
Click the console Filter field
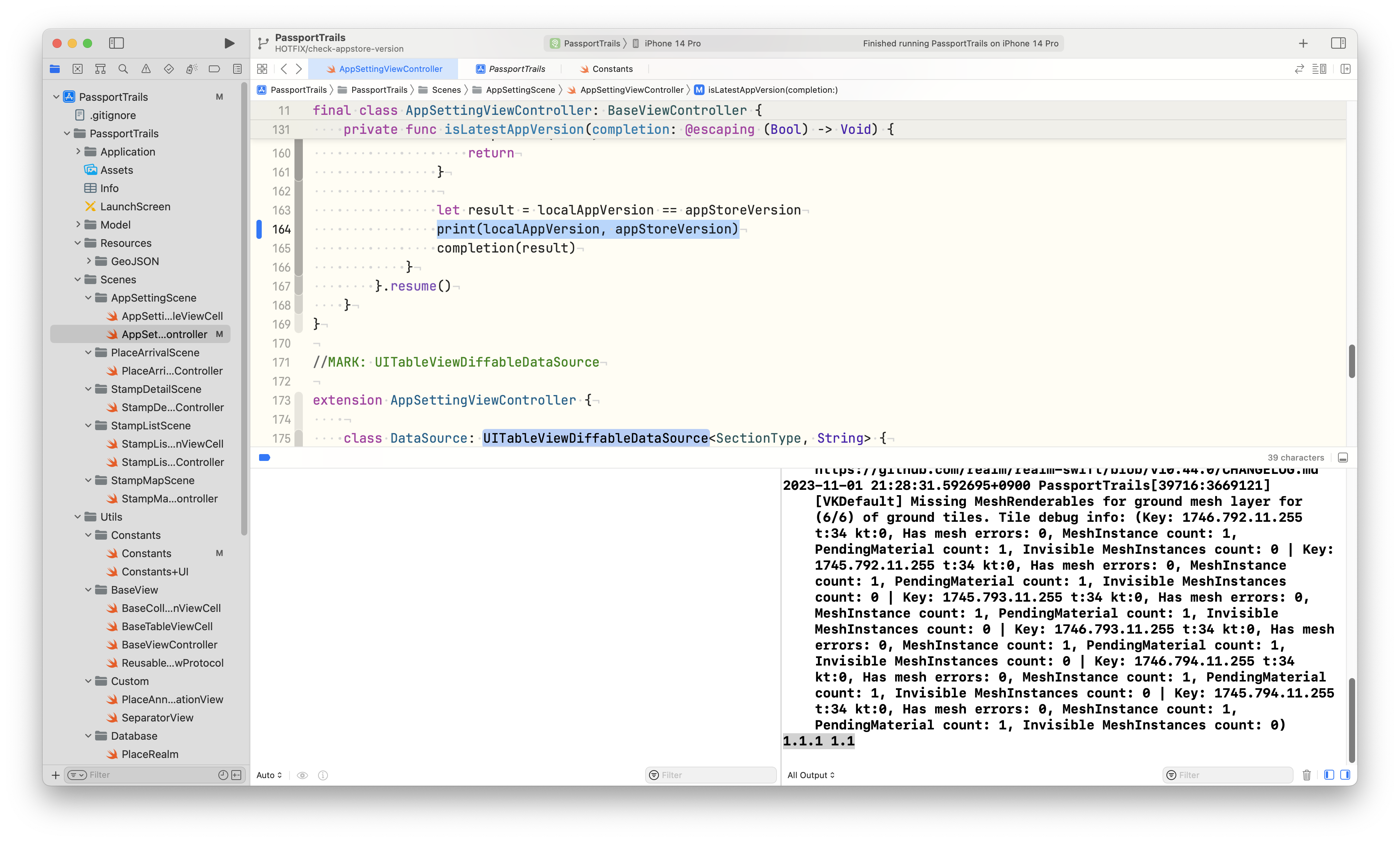[1228, 775]
